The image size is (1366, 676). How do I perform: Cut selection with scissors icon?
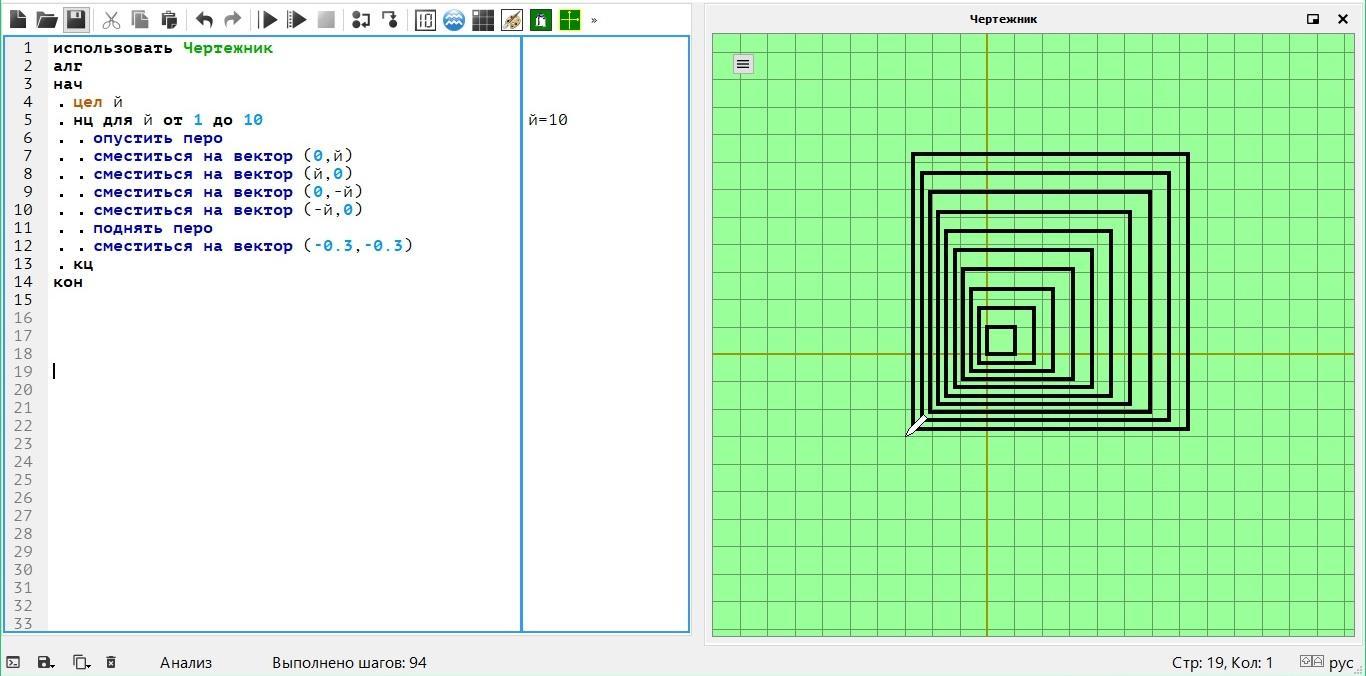coord(111,19)
